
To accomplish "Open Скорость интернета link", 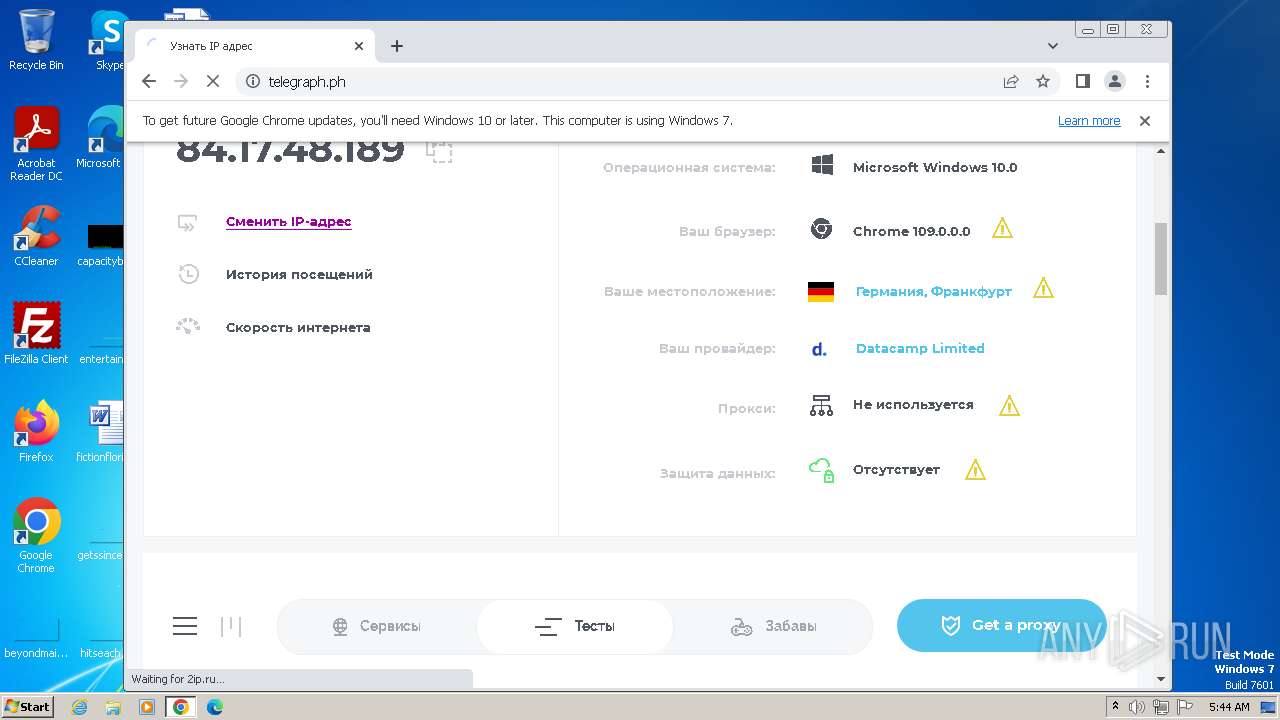I will [x=298, y=327].
